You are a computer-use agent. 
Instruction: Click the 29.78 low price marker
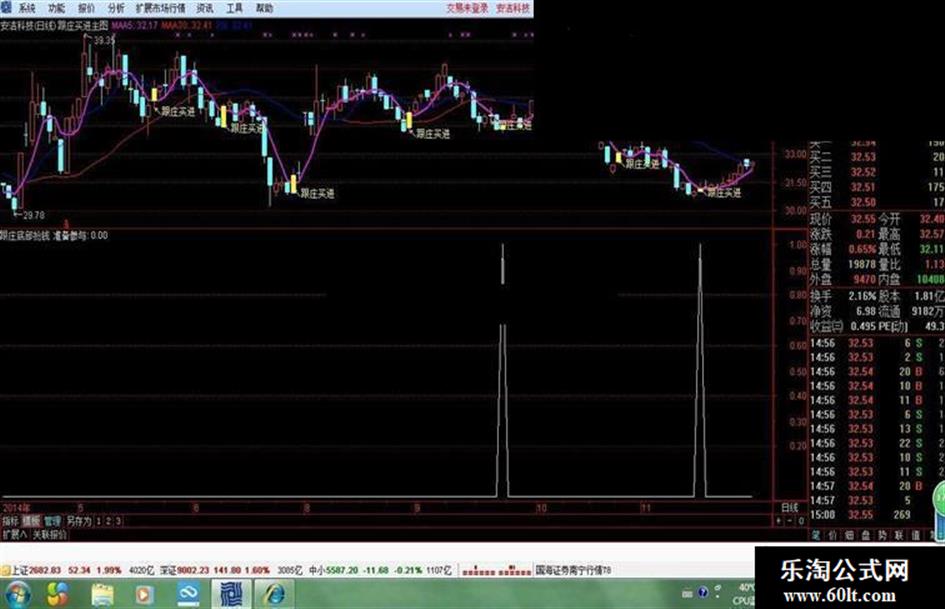point(34,215)
